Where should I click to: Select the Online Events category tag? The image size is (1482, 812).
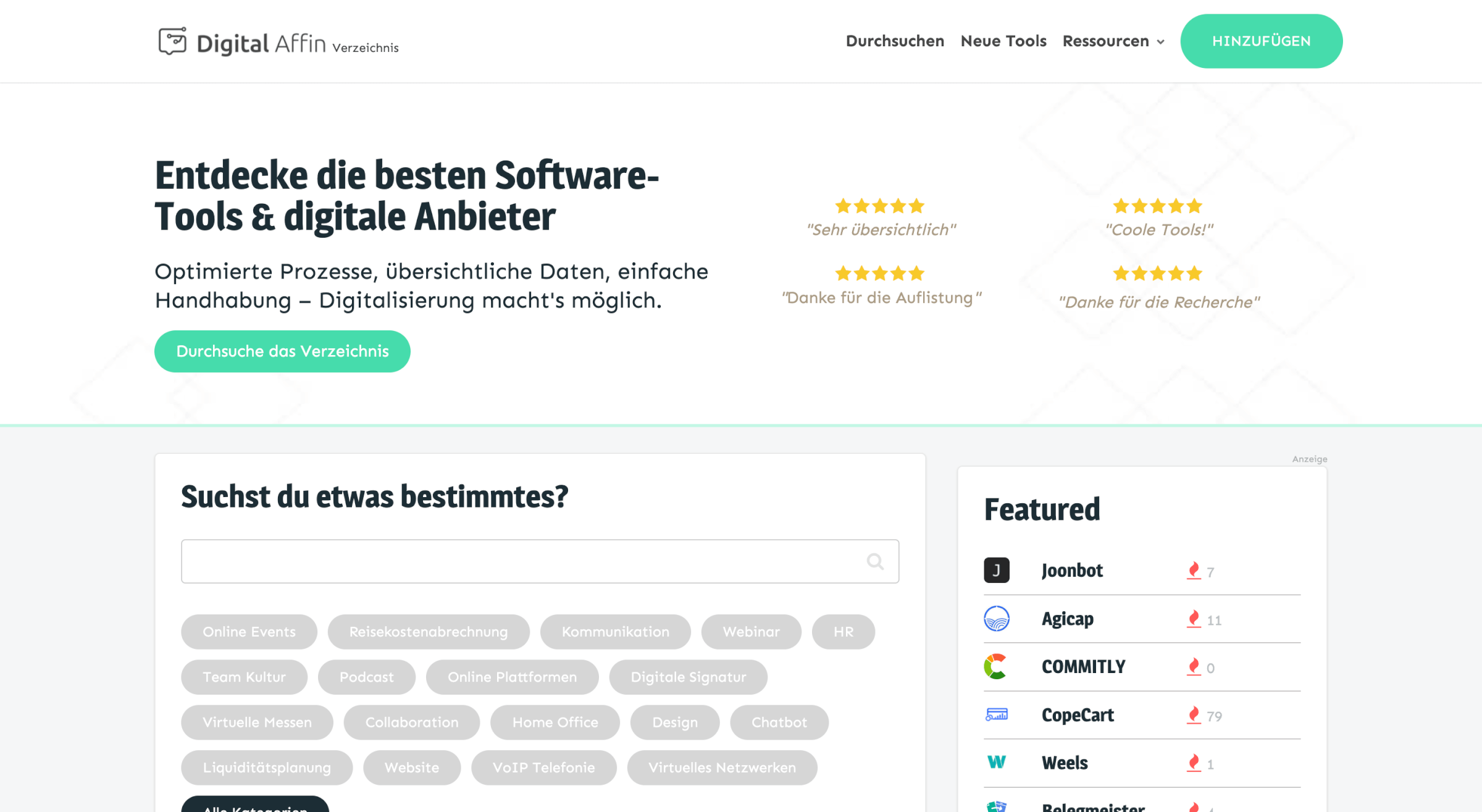[249, 632]
